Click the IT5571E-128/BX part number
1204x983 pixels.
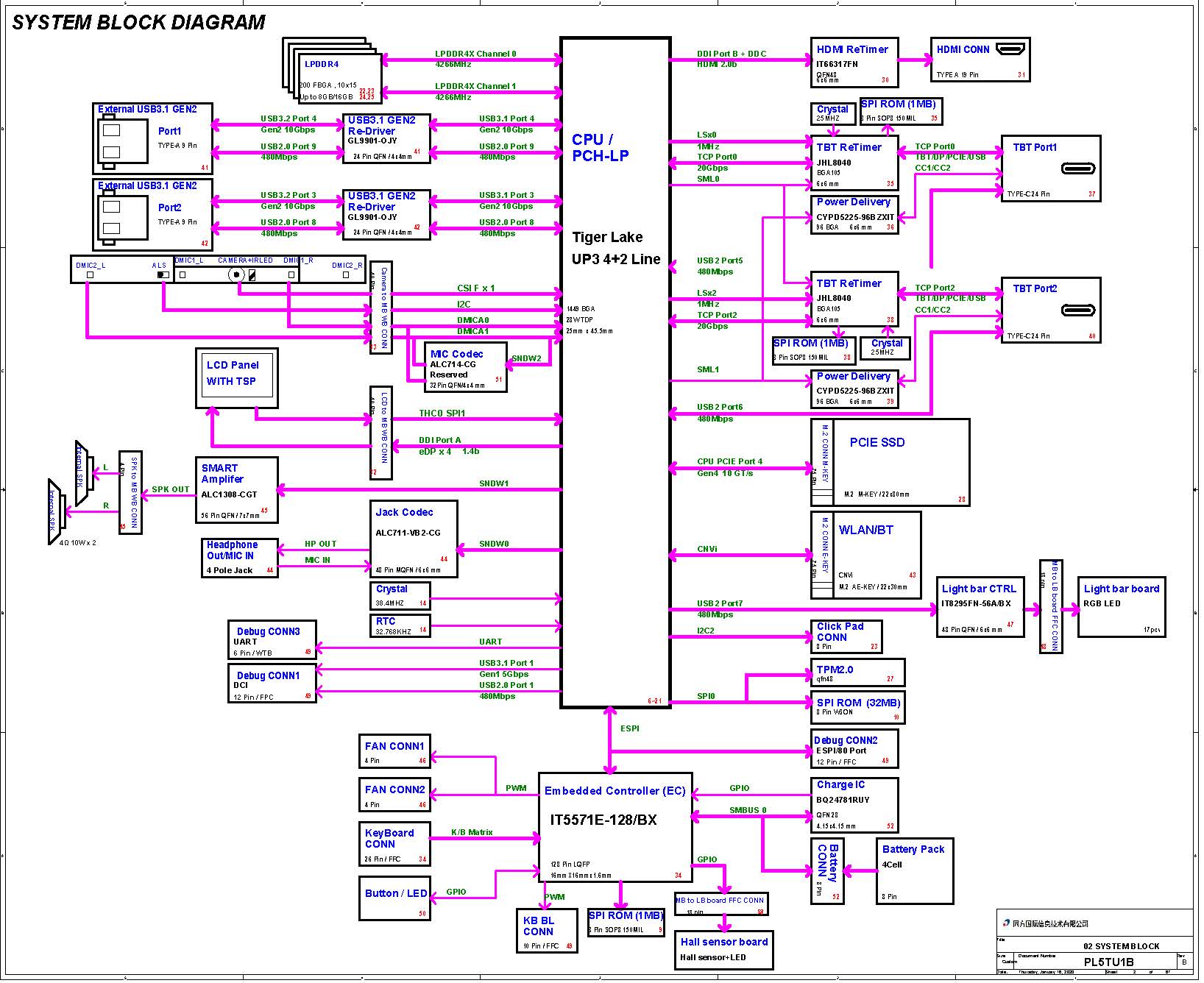click(x=603, y=820)
